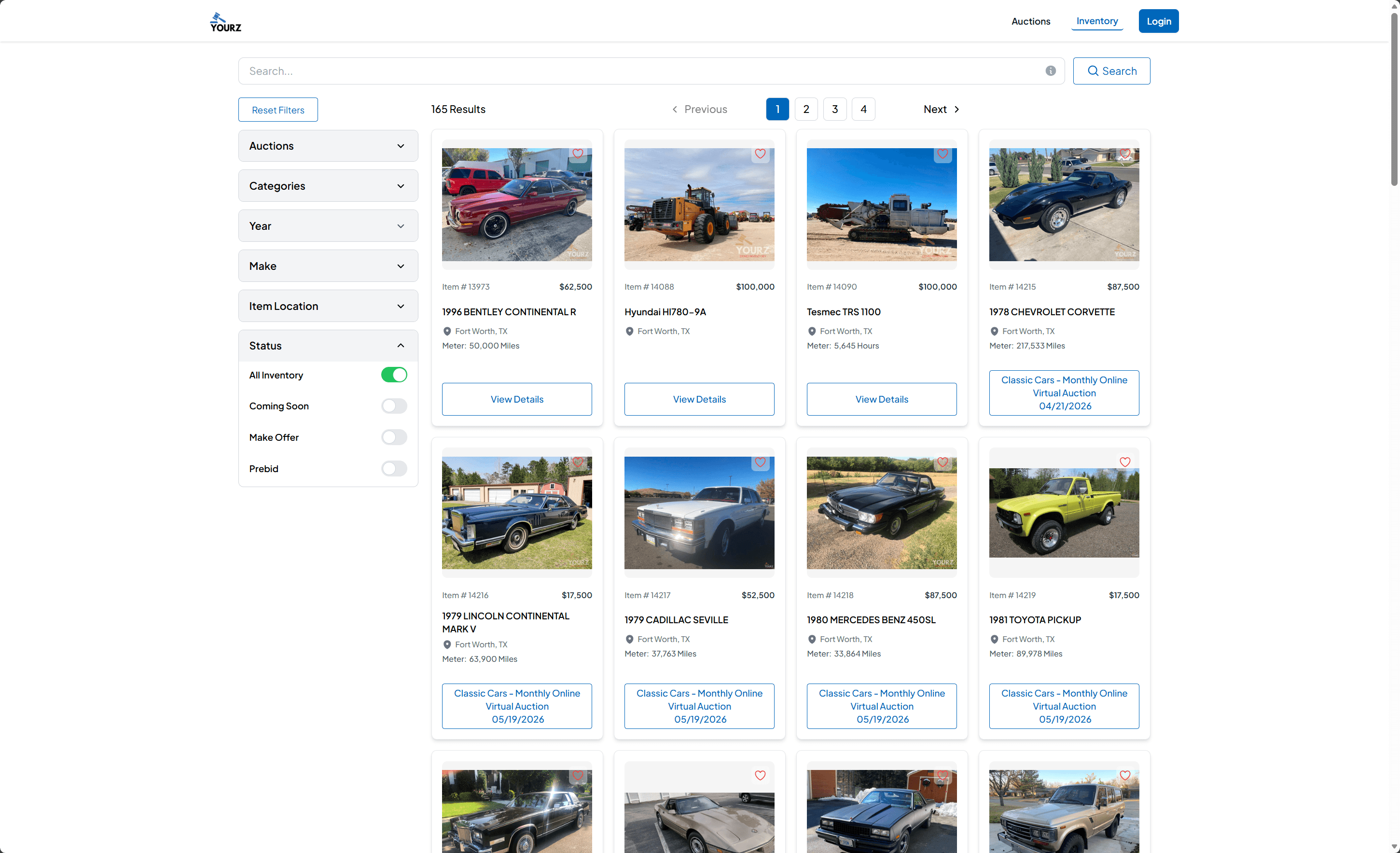Favorite the 1979 Cadillac Seville heart icon

[x=760, y=462]
